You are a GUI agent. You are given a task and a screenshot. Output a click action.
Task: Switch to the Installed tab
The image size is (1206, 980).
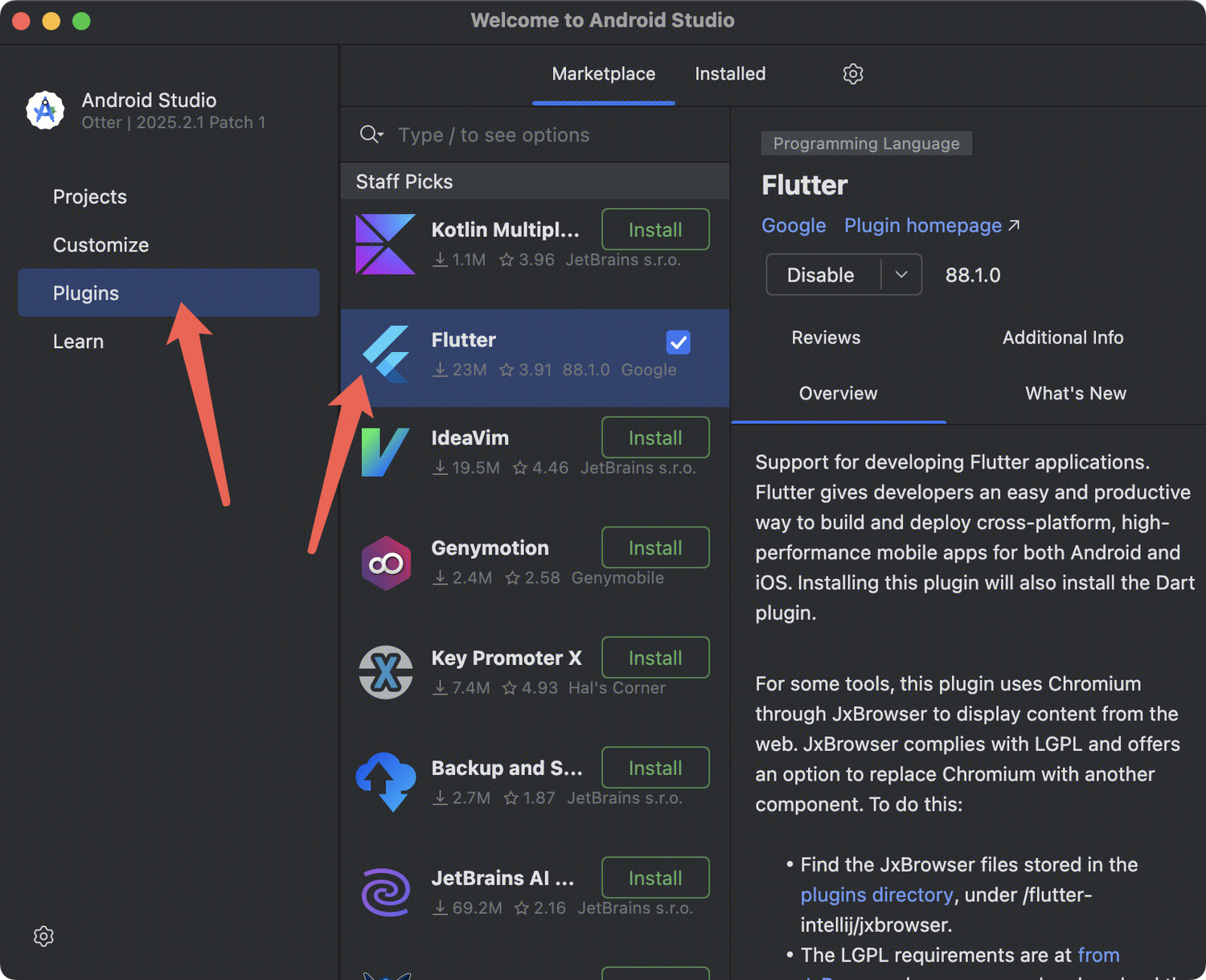point(730,74)
